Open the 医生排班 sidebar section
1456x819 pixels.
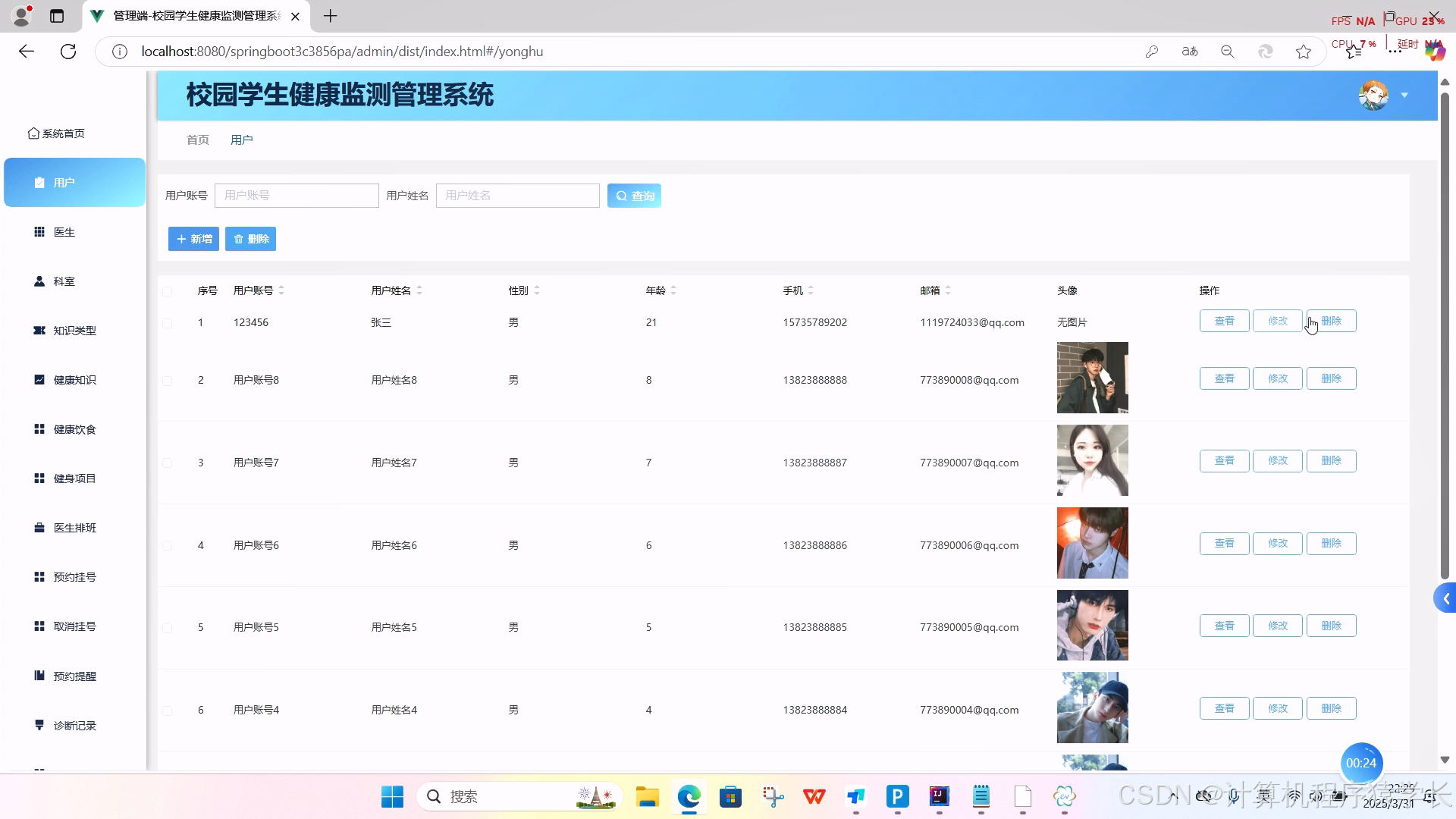pyautogui.click(x=74, y=527)
